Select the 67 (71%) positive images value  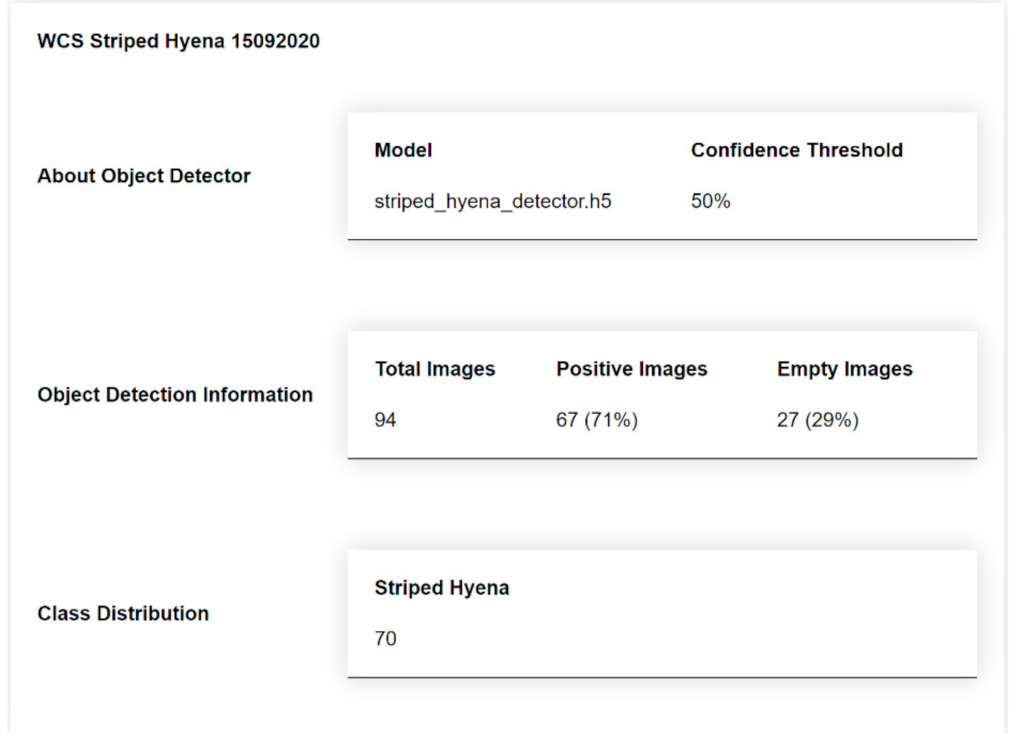click(x=596, y=420)
